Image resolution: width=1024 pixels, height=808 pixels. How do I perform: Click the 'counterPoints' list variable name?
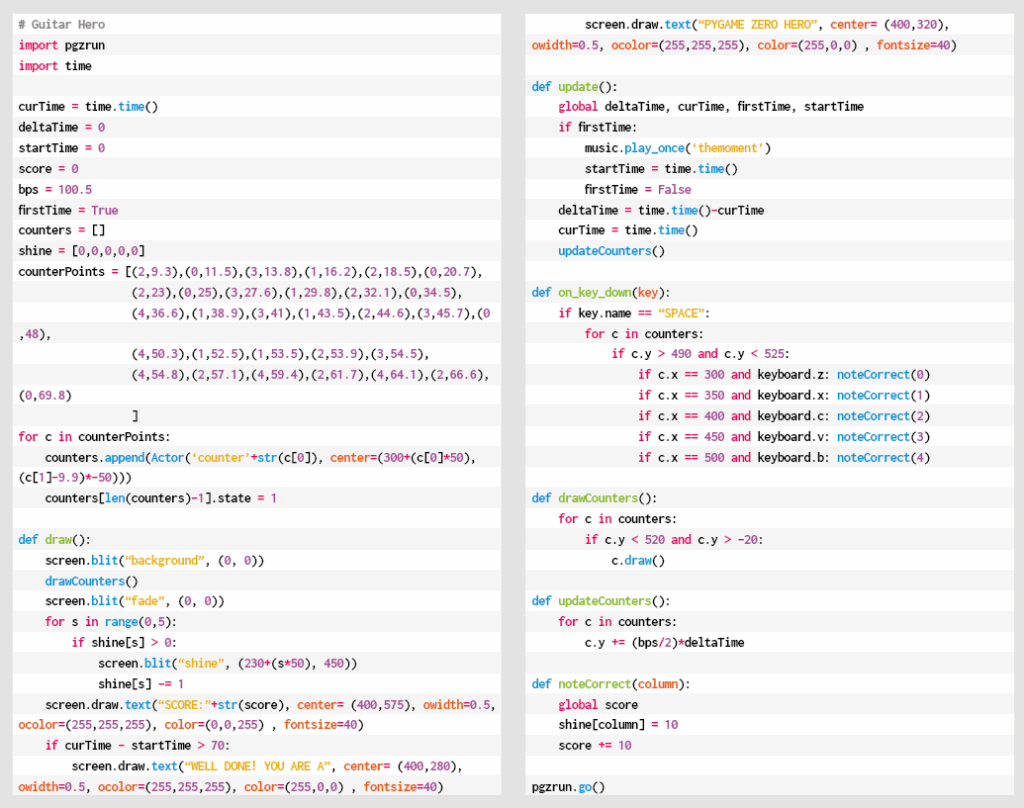pyautogui.click(x=61, y=272)
